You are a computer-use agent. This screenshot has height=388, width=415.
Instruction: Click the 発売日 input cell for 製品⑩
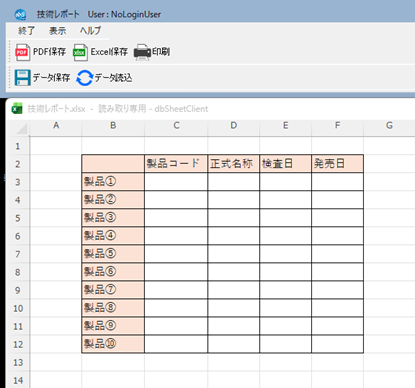pyautogui.click(x=337, y=344)
